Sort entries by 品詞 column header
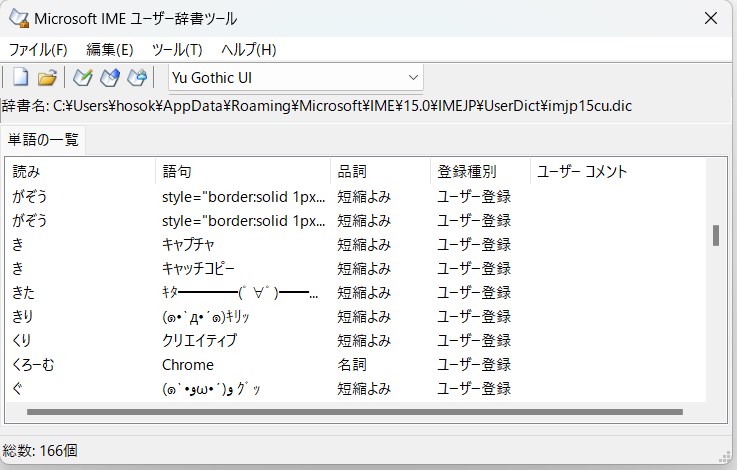Image resolution: width=737 pixels, height=470 pixels. coord(380,171)
